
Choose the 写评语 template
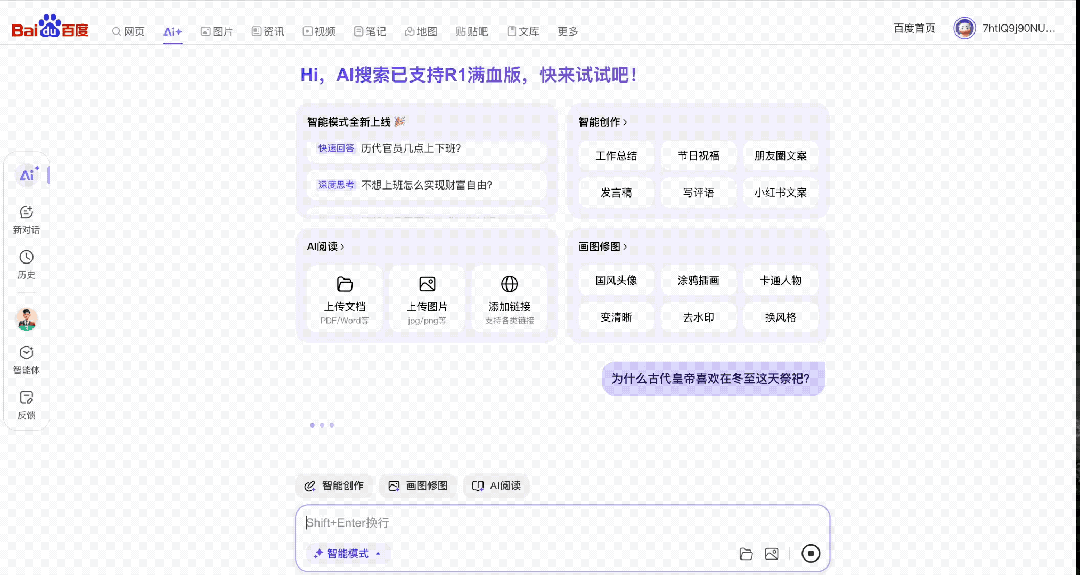coord(698,193)
